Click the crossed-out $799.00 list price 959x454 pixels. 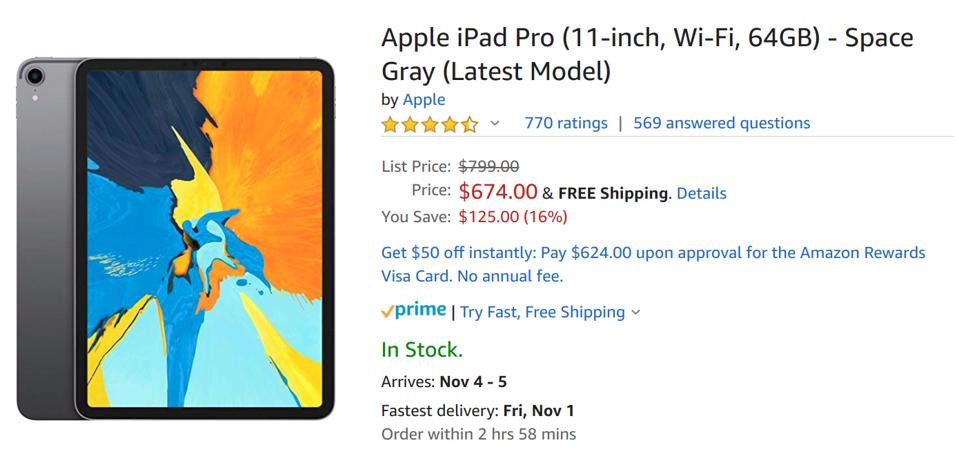click(488, 166)
